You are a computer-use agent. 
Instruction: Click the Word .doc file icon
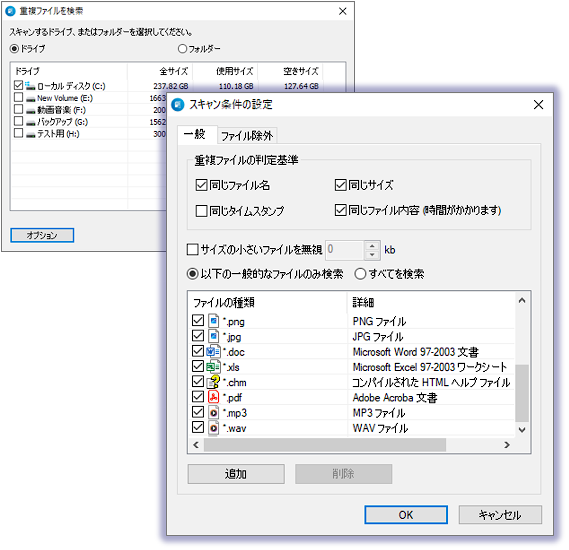[x=213, y=352]
